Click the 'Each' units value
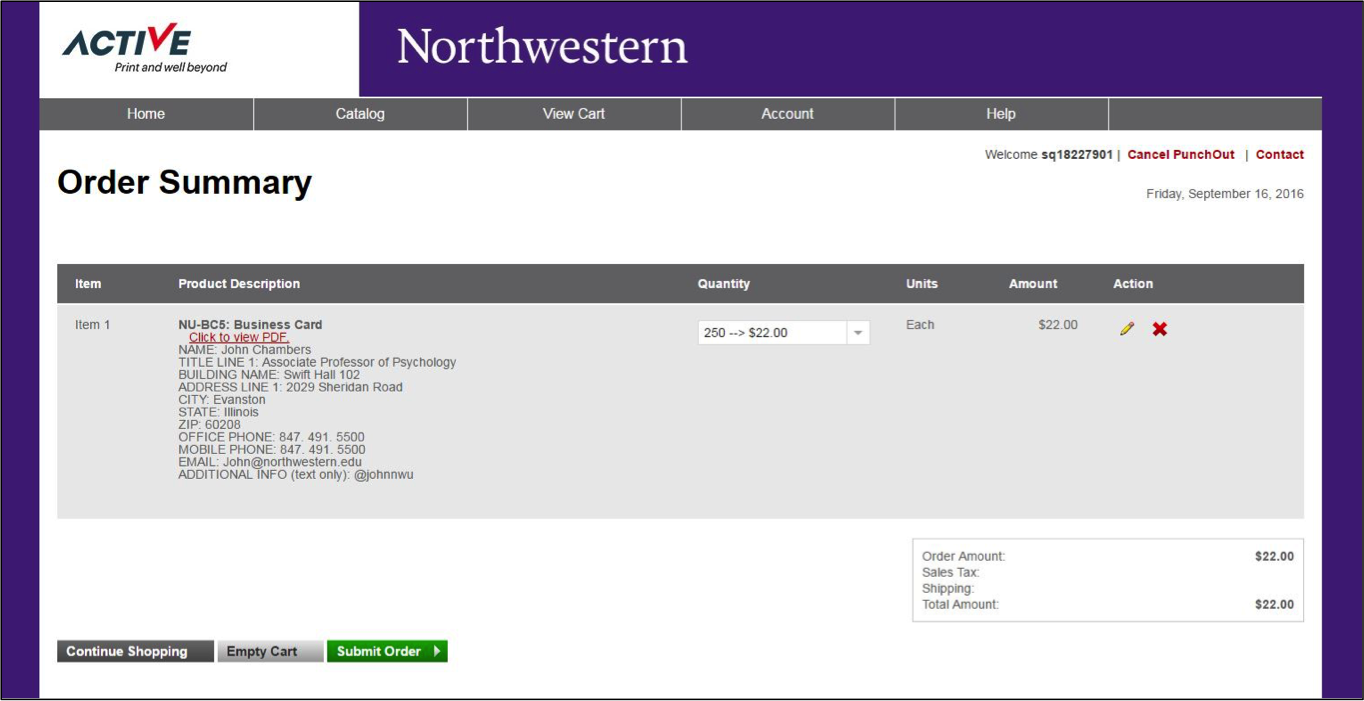This screenshot has height=701, width=1364. point(920,325)
